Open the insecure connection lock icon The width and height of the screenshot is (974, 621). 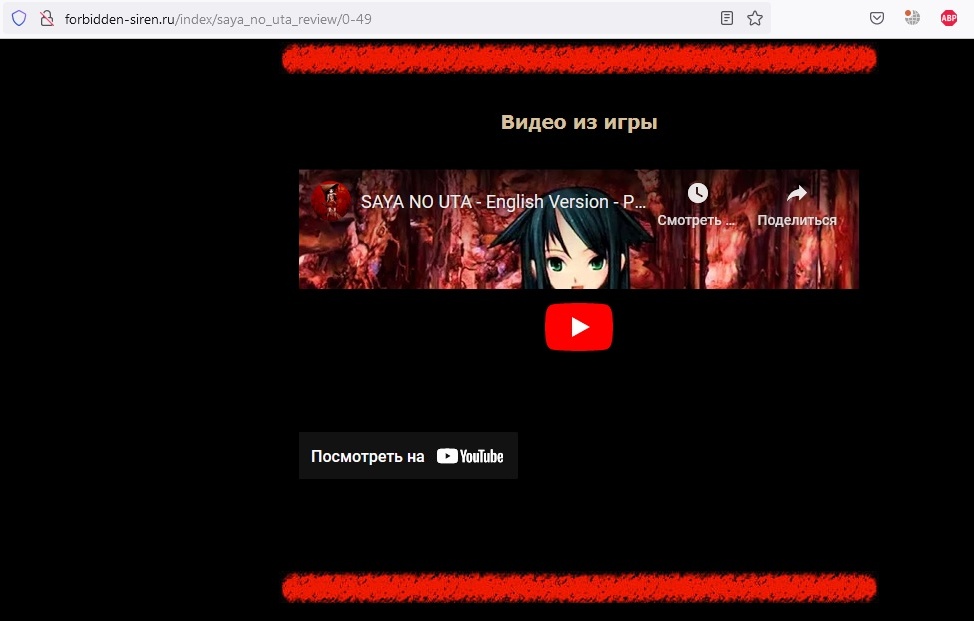(x=47, y=19)
